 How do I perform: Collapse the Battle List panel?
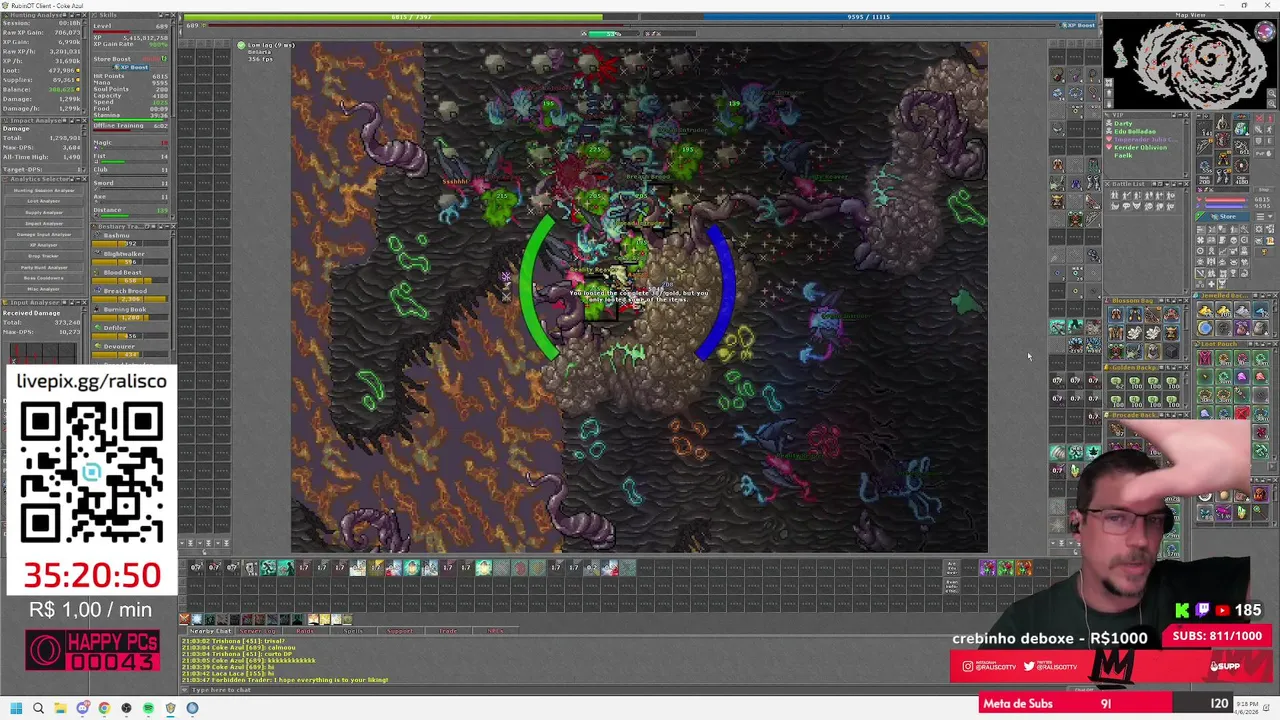[1178, 184]
